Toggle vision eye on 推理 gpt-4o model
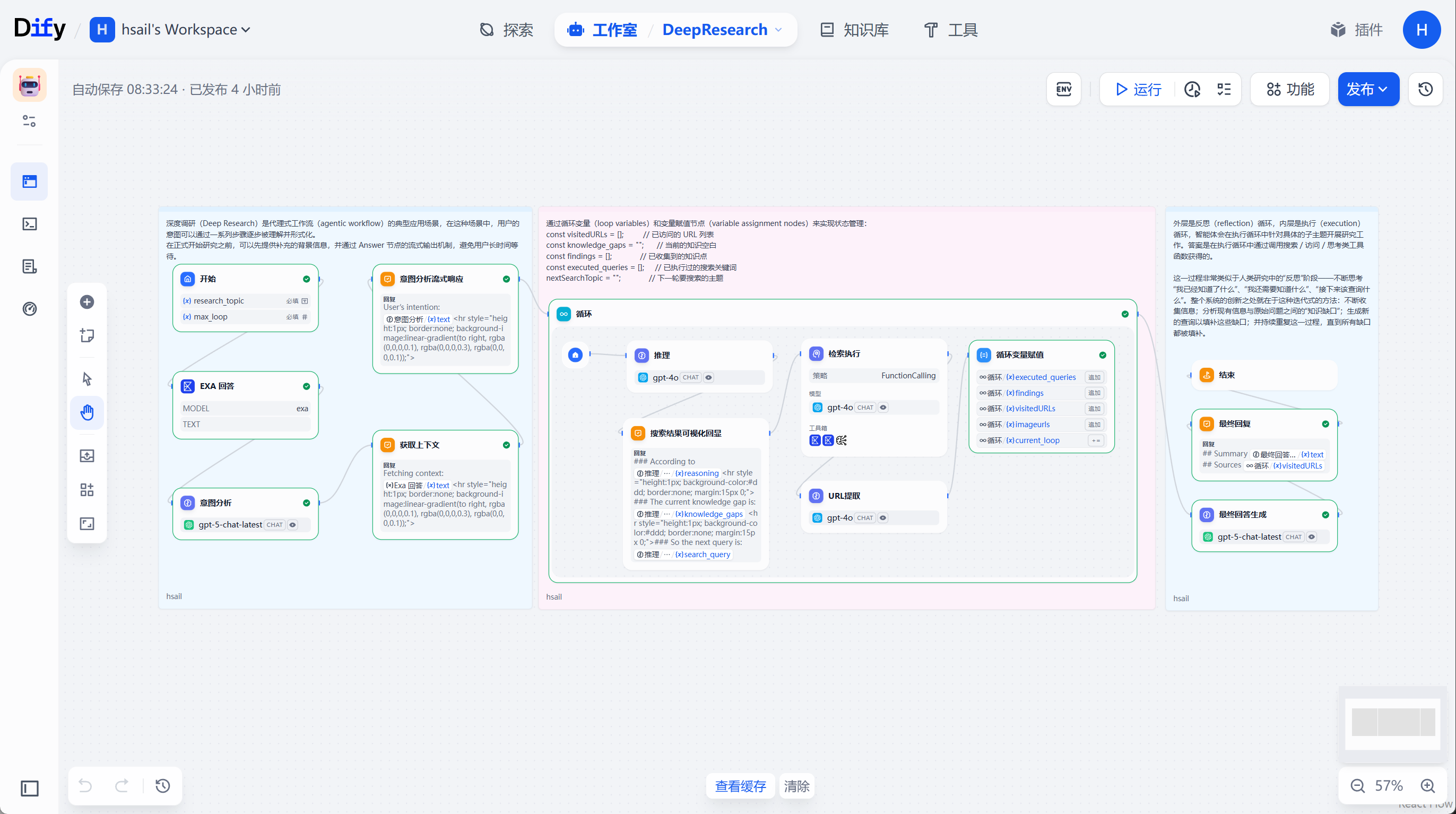 coord(708,378)
